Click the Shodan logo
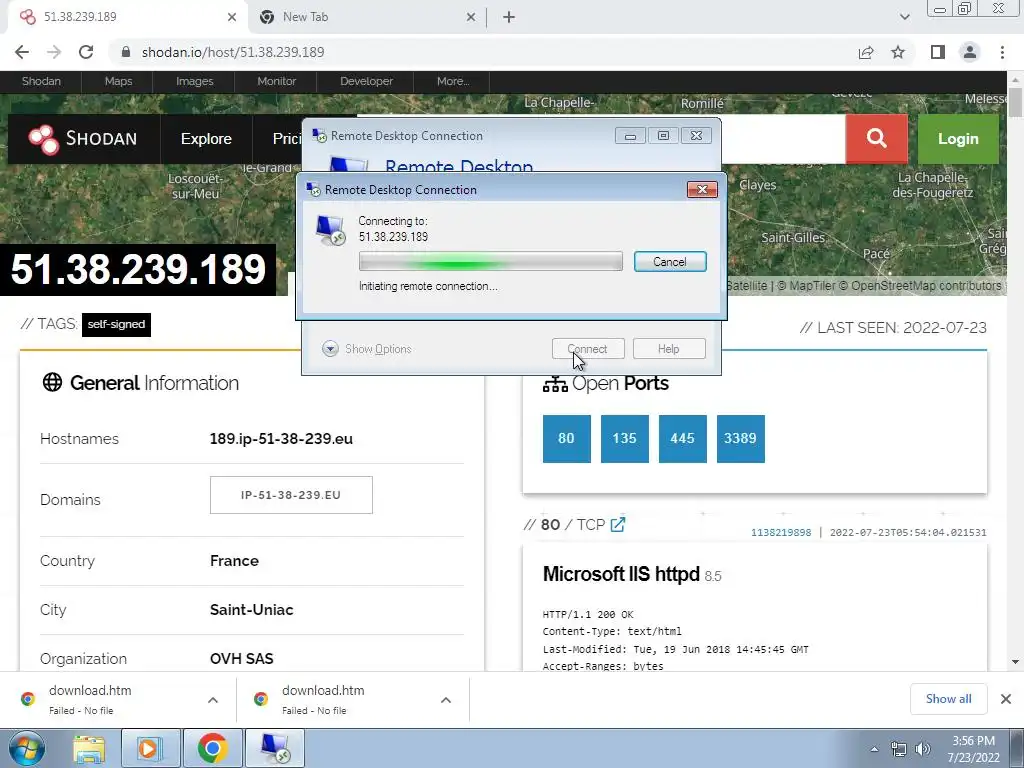This screenshot has height=768, width=1024. tap(83, 138)
